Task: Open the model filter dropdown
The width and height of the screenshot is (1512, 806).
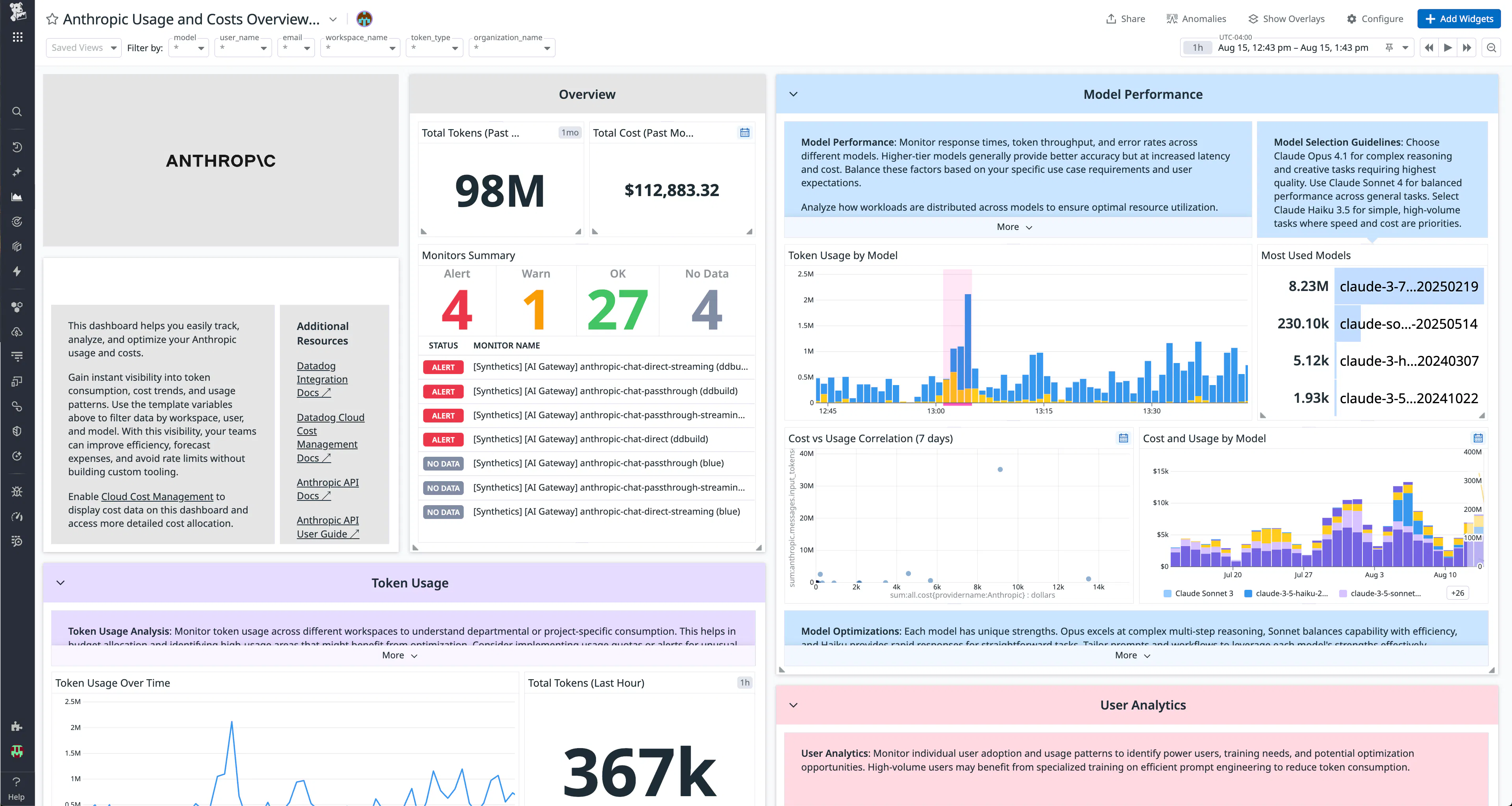Action: pyautogui.click(x=189, y=48)
